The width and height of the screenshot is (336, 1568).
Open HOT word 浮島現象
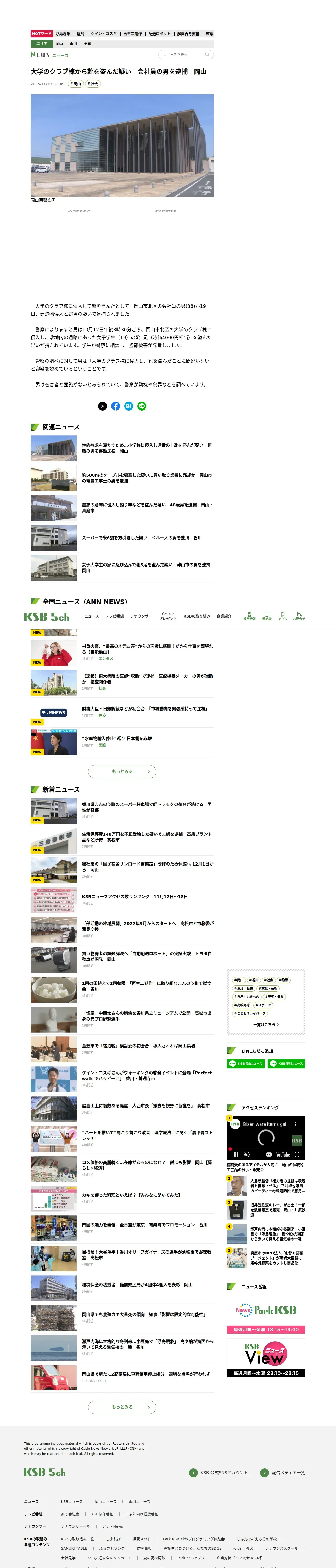click(x=63, y=34)
